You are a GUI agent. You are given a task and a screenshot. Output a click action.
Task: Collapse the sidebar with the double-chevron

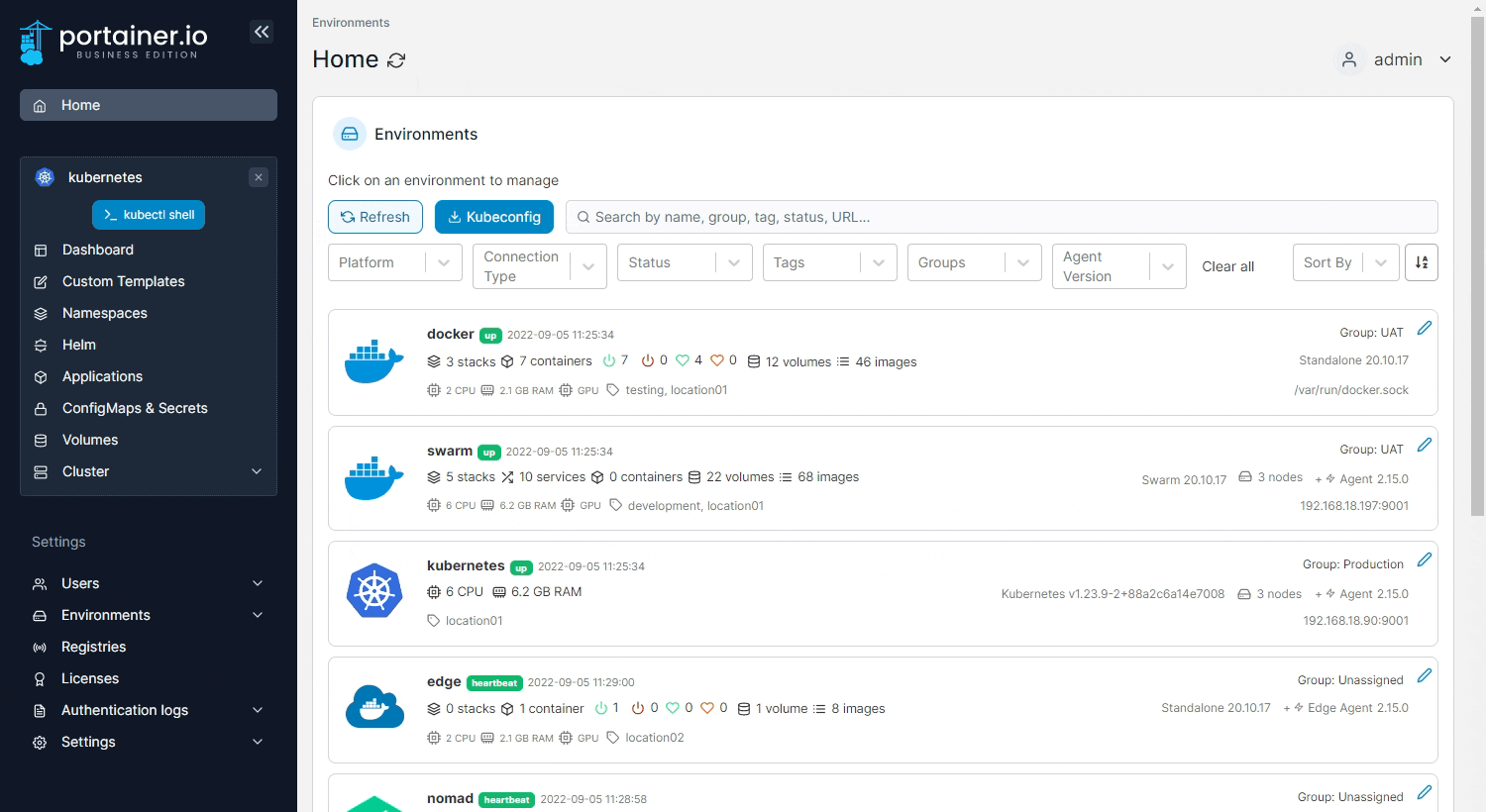(x=262, y=32)
